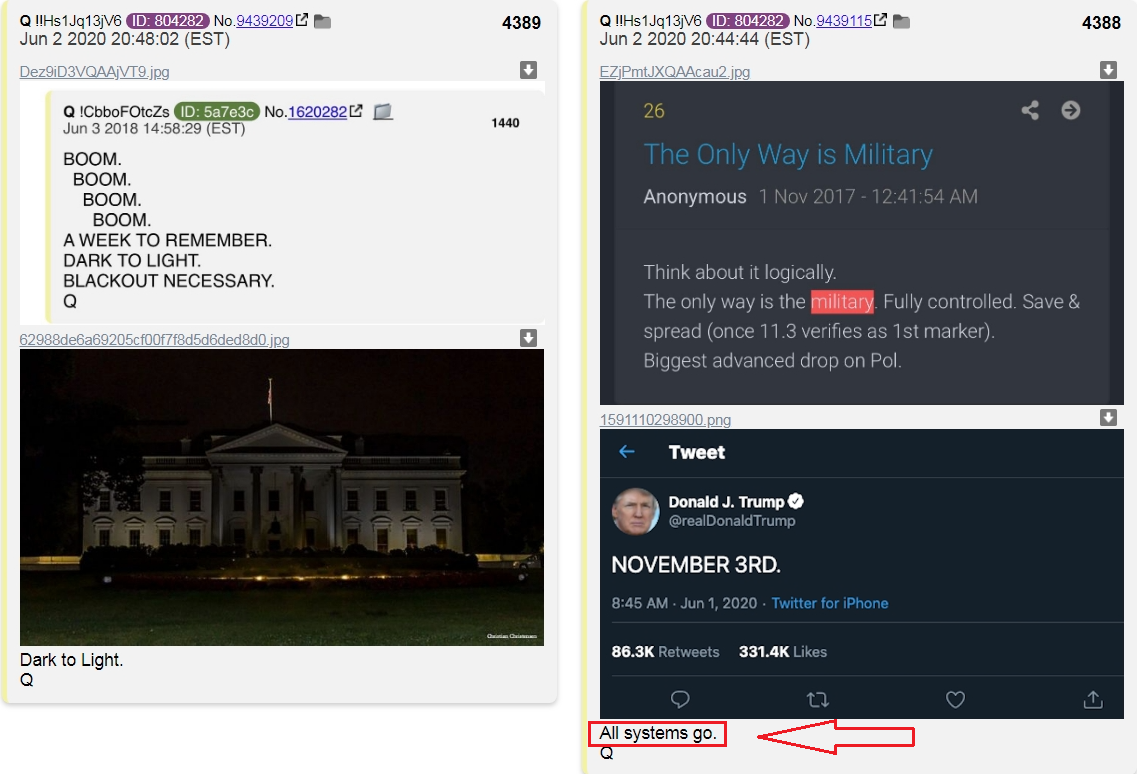The image size is (1137, 774).
Task: Click the dark White House photo
Action: 281,498
